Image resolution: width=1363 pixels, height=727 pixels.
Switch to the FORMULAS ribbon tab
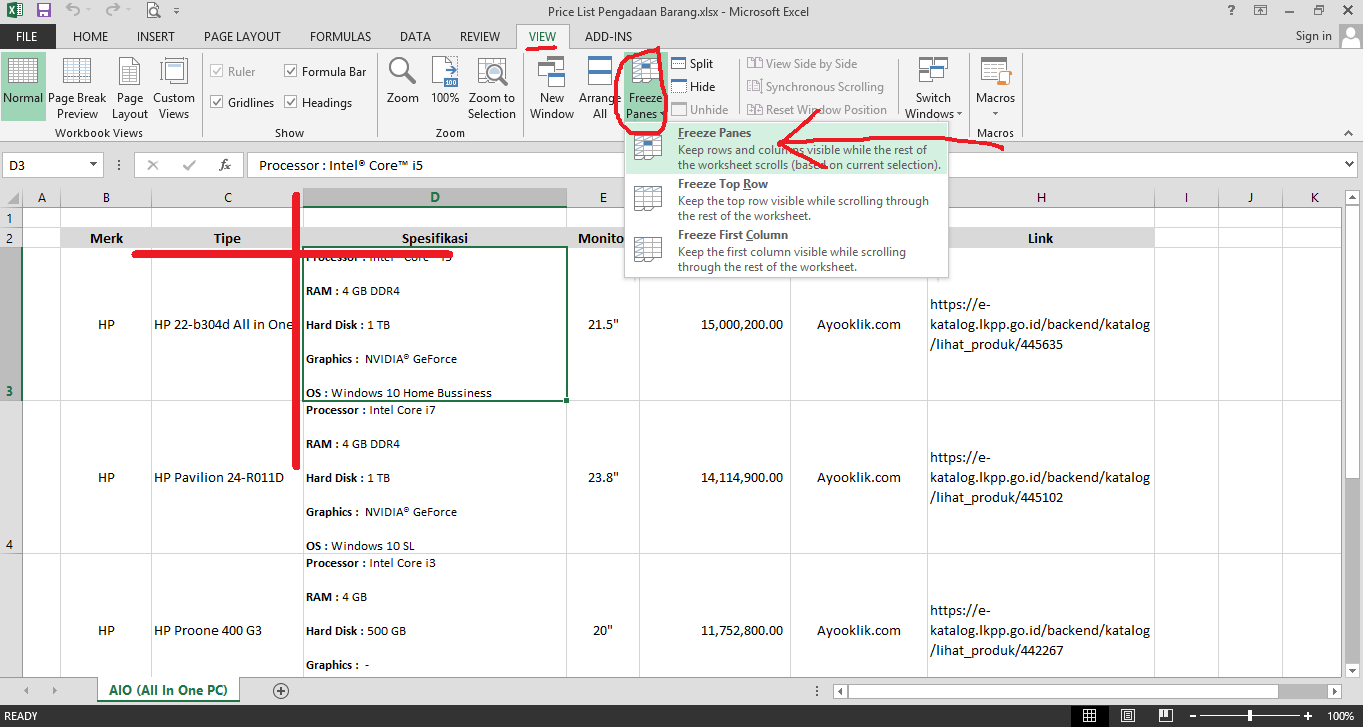pos(340,36)
